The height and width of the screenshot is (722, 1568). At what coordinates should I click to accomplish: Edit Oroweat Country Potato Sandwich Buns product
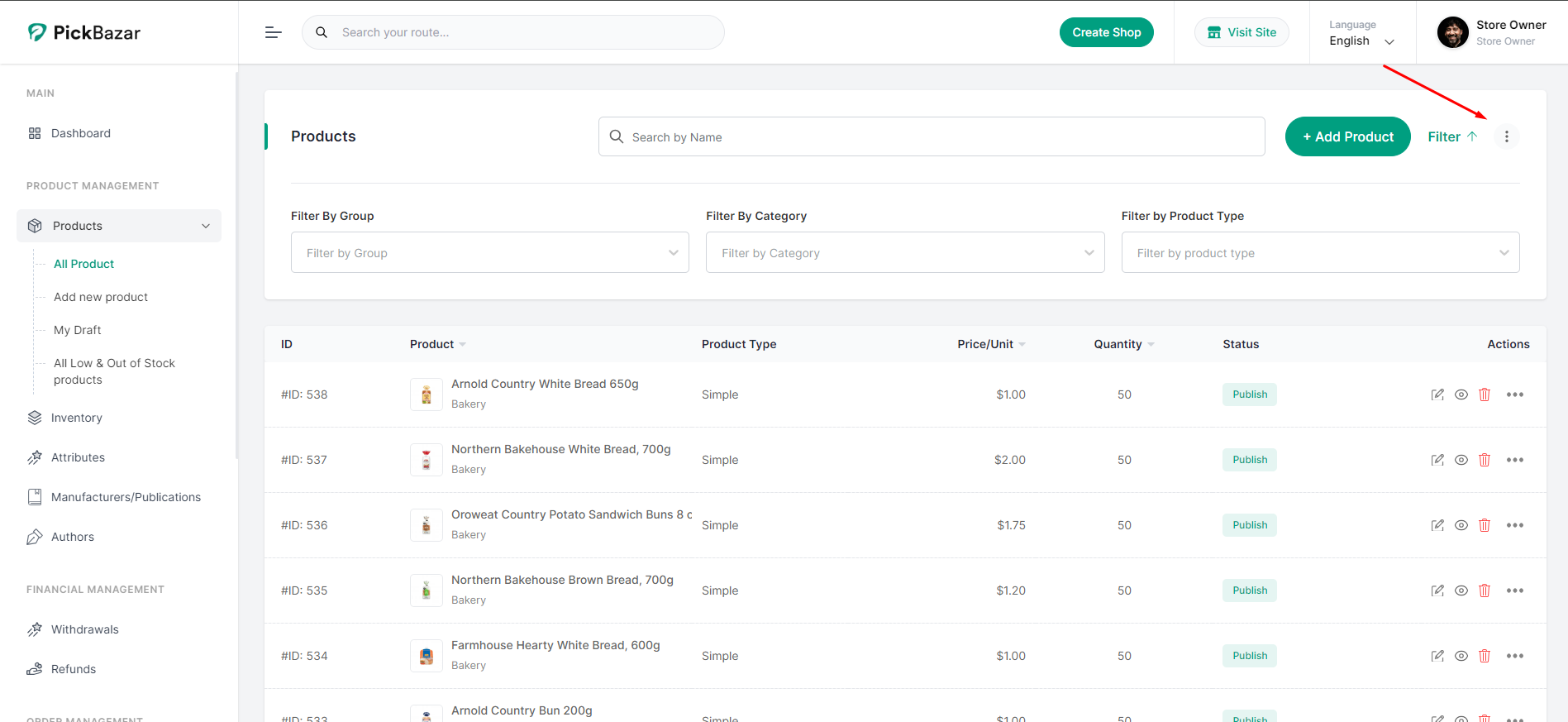point(1437,525)
